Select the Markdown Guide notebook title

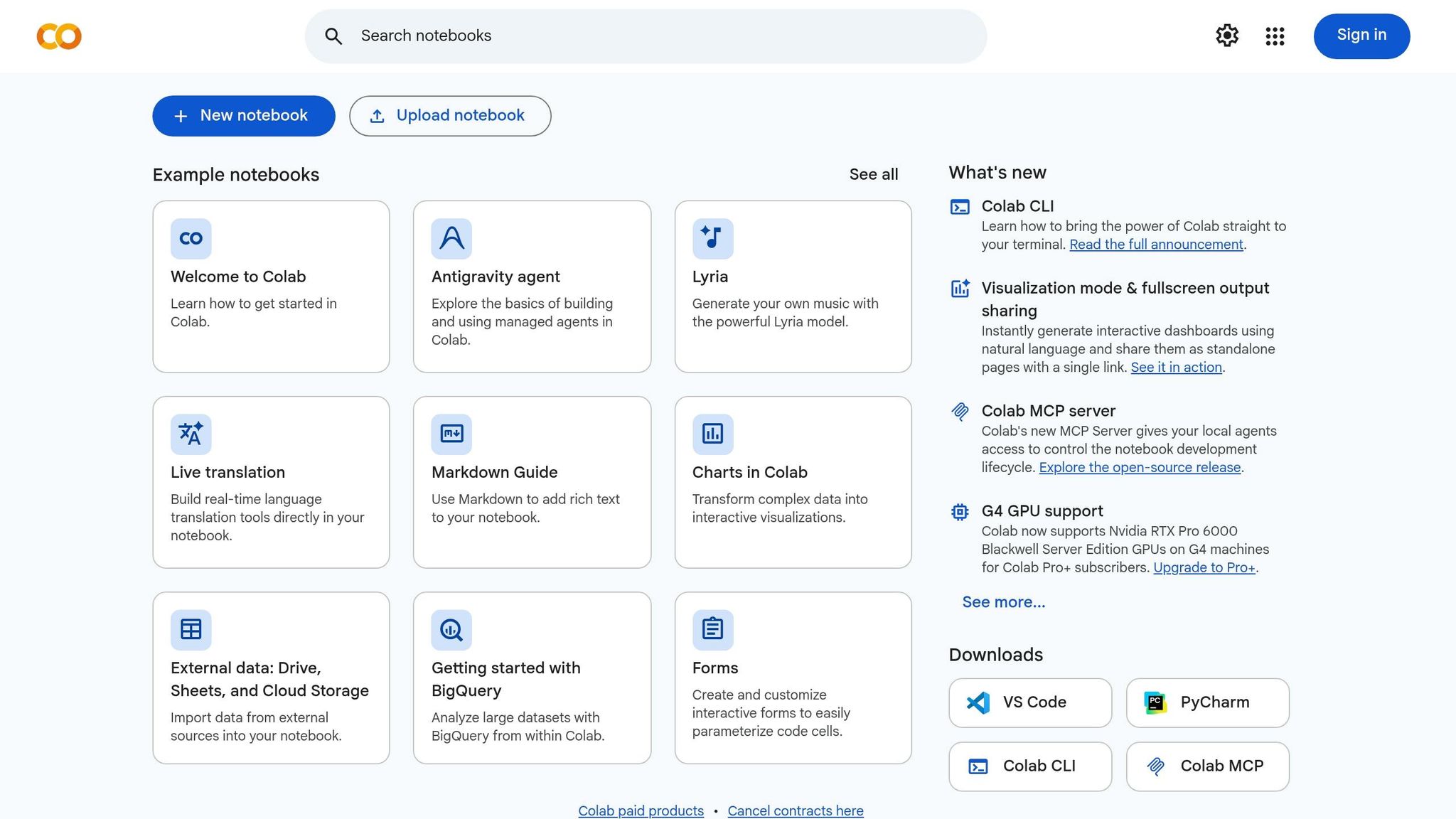[494, 472]
